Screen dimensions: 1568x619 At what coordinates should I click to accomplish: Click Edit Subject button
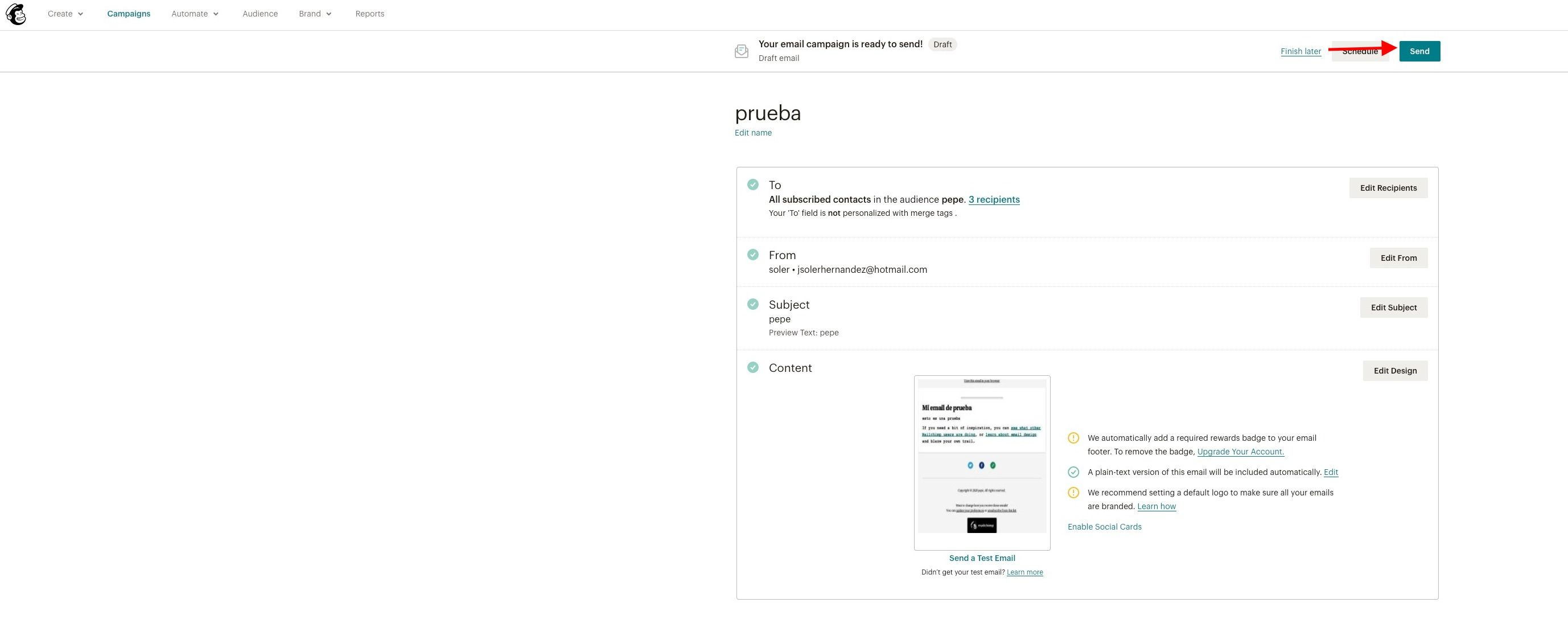pyautogui.click(x=1394, y=308)
